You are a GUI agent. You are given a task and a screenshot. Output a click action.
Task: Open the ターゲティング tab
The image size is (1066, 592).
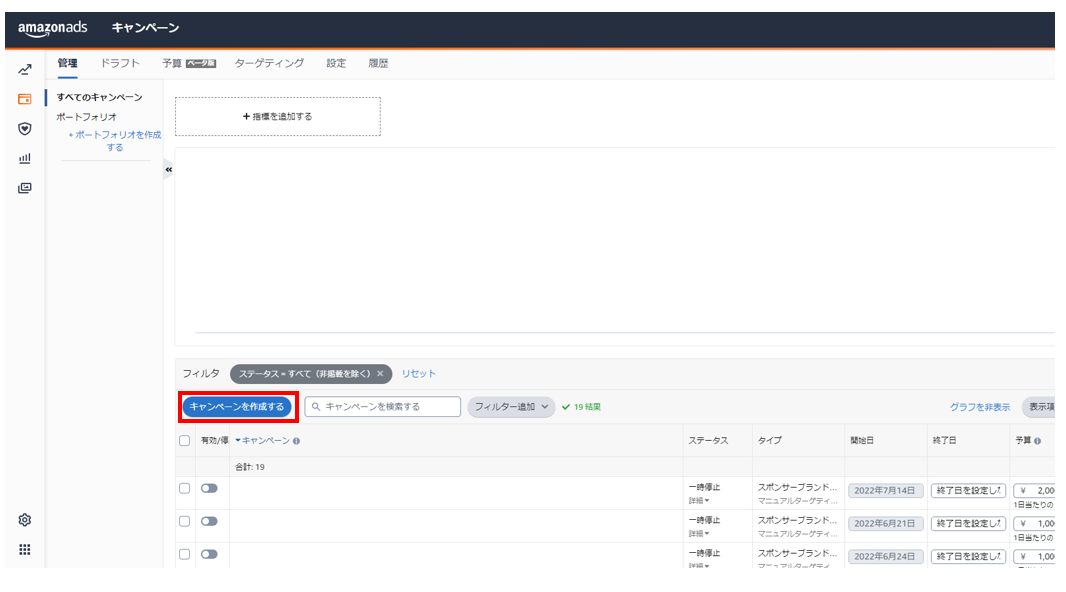pyautogui.click(x=269, y=63)
